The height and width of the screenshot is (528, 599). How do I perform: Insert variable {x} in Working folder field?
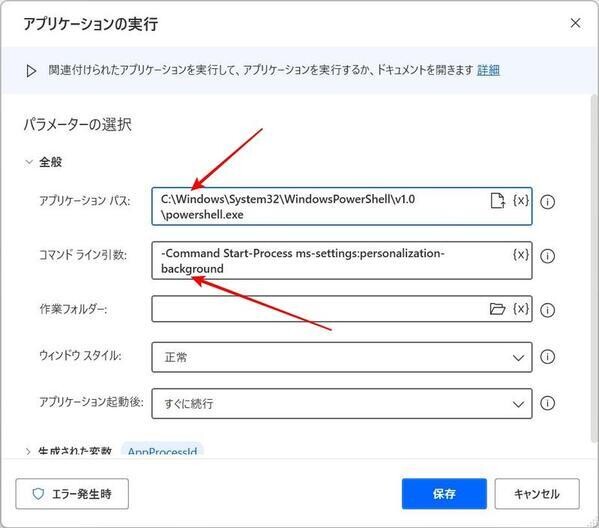tap(521, 308)
